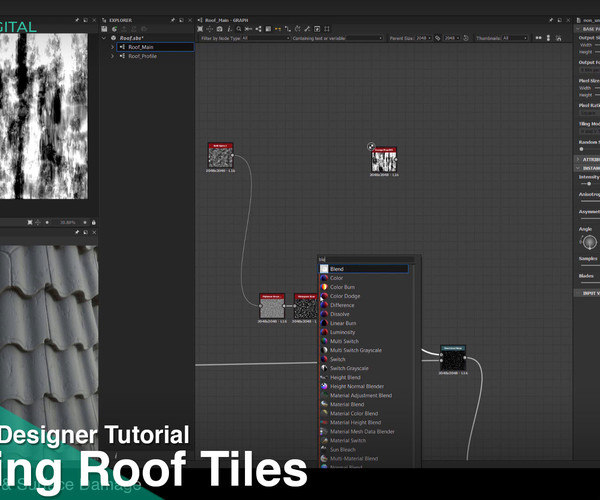Click the info icon in graph toolbar
The image size is (600, 500).
coord(229,29)
